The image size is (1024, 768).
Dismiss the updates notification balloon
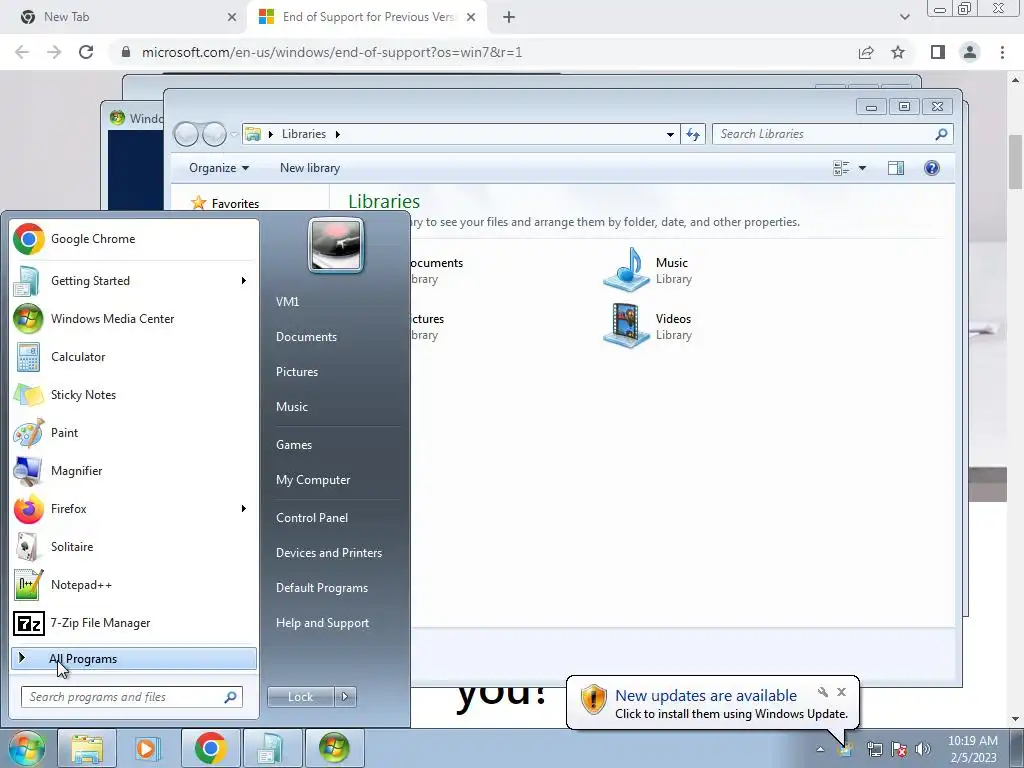(x=842, y=692)
